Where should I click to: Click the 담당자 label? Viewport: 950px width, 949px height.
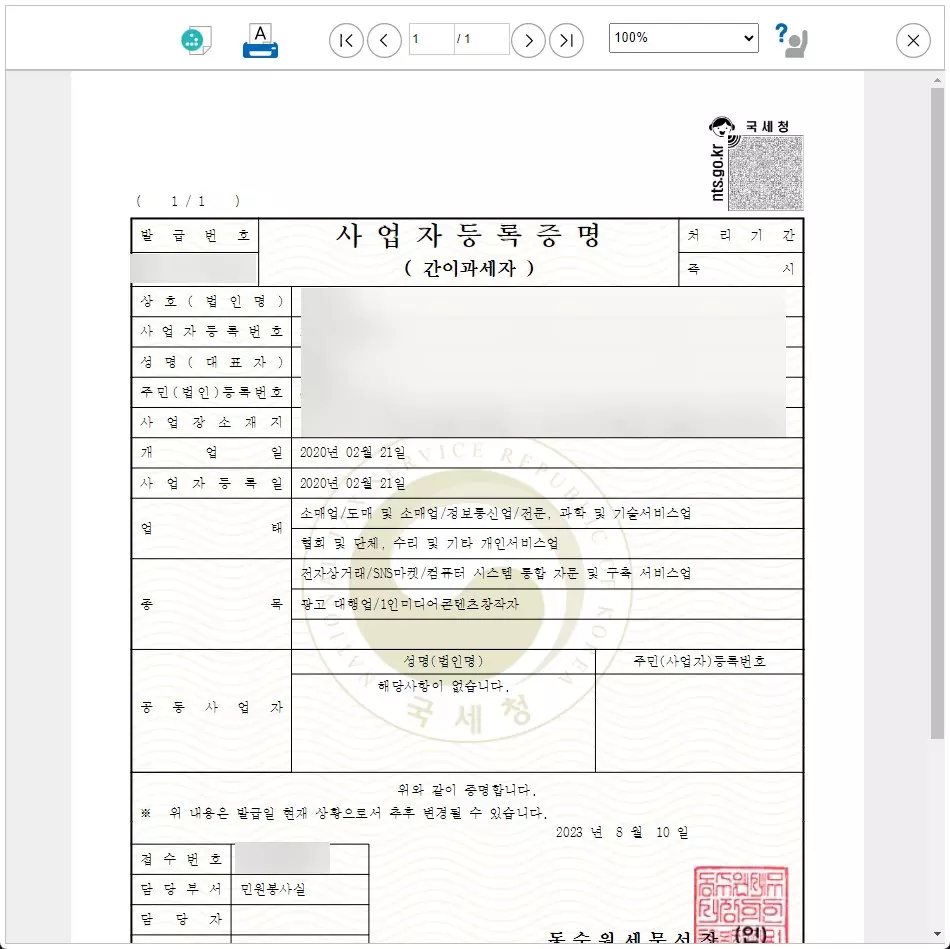pyautogui.click(x=181, y=919)
